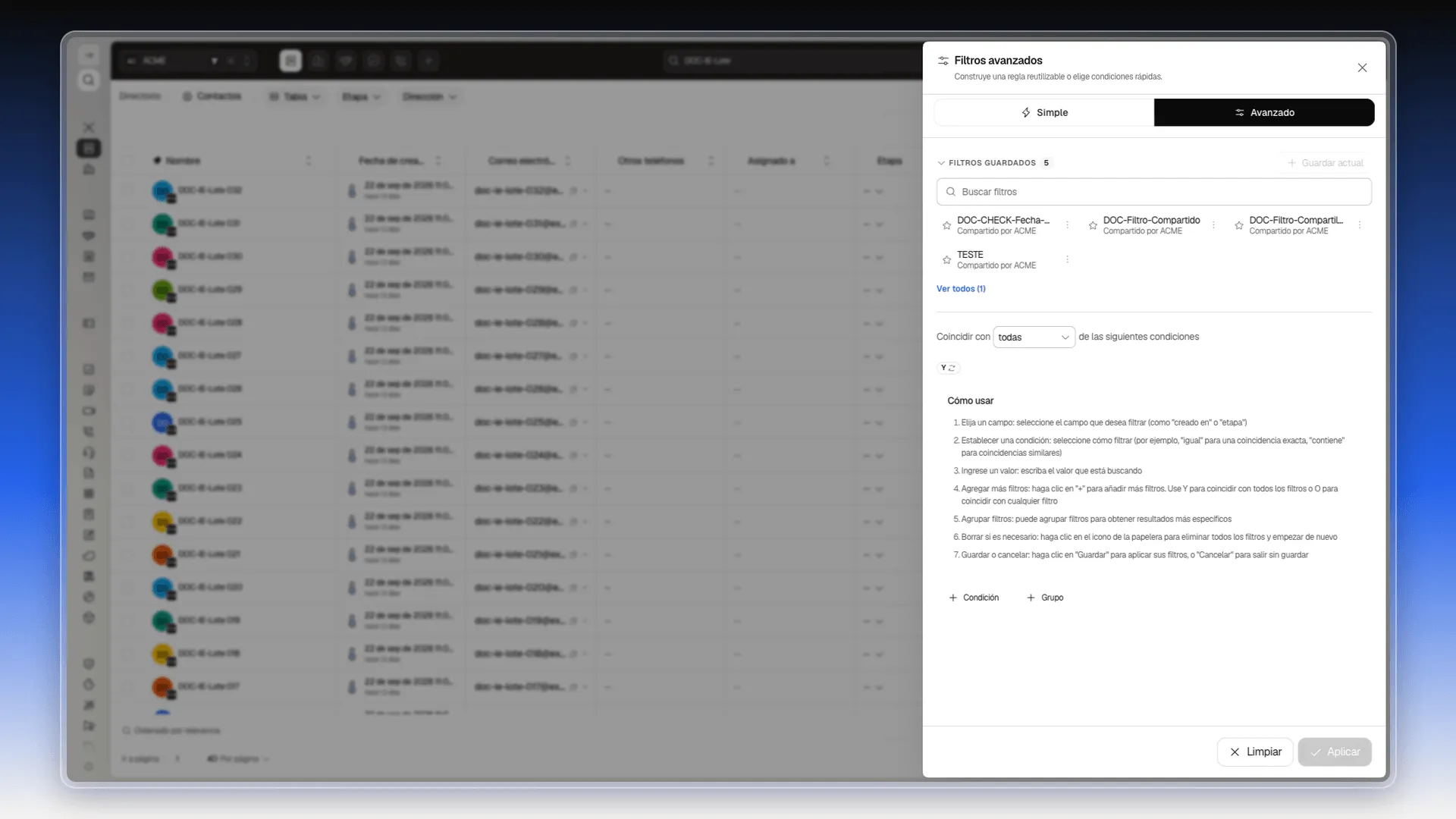Viewport: 1456px width, 819px height.
Task: Open the 'todas' match dropdown
Action: [1034, 337]
